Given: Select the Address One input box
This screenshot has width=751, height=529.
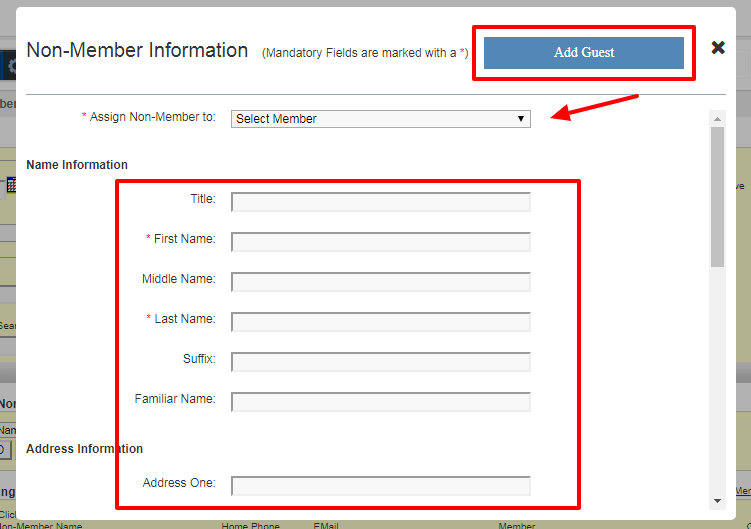Looking at the screenshot, I should tap(381, 486).
